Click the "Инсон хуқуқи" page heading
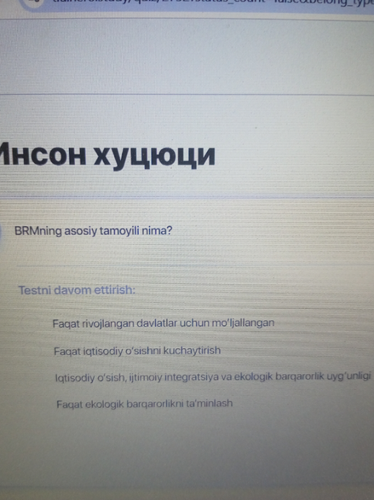 pos(107,156)
